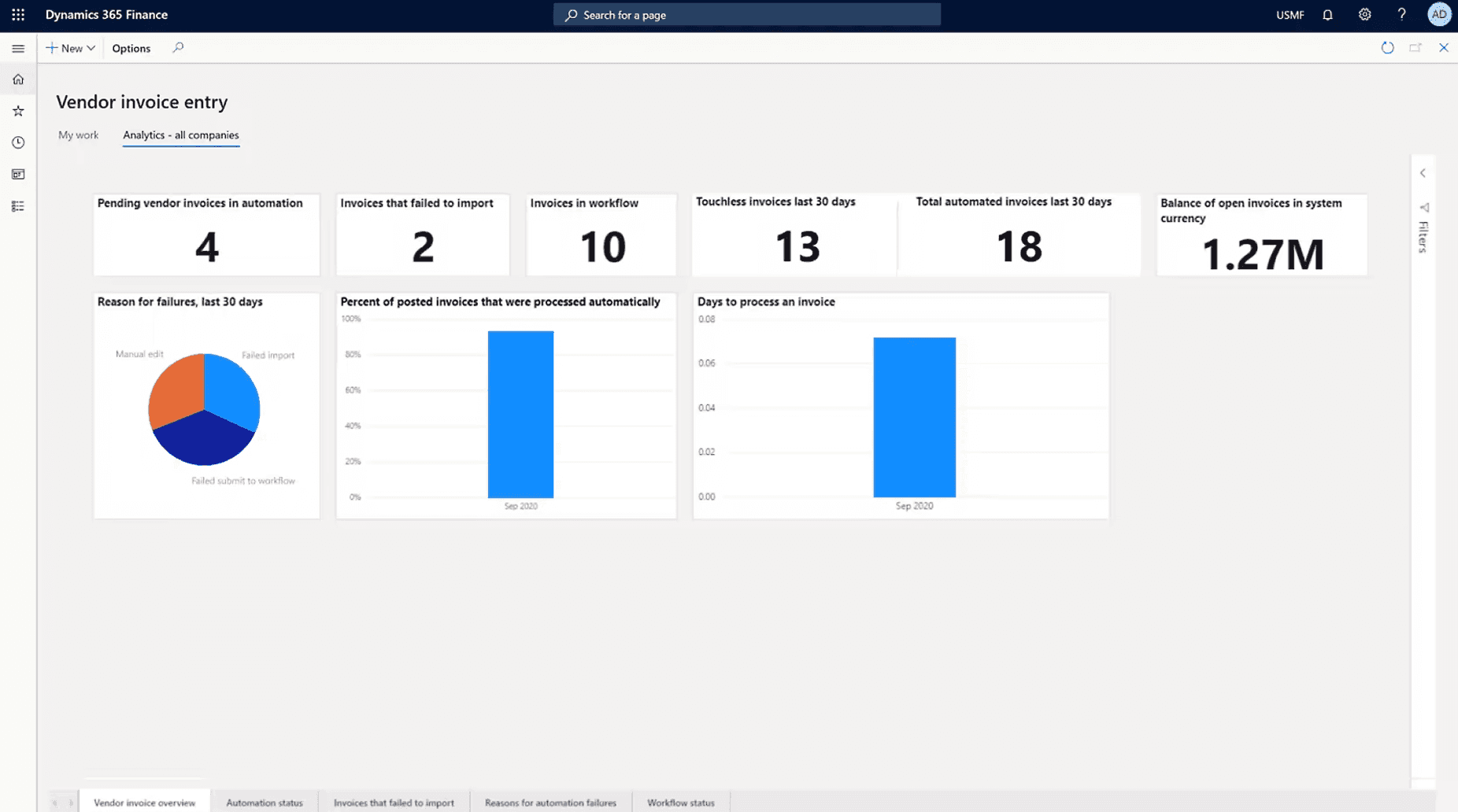Open Favorites star in sidebar
Image resolution: width=1458 pixels, height=812 pixels.
pos(18,111)
